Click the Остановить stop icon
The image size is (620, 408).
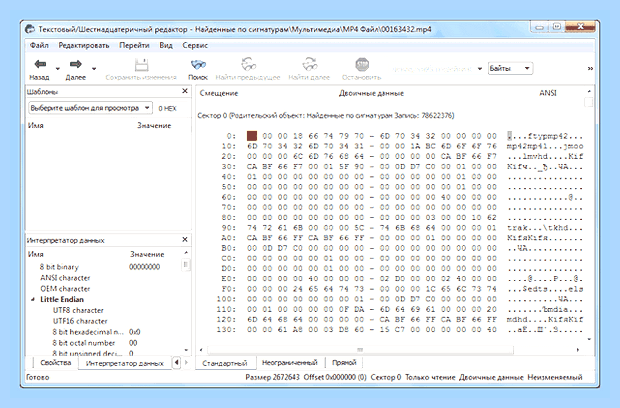(362, 64)
